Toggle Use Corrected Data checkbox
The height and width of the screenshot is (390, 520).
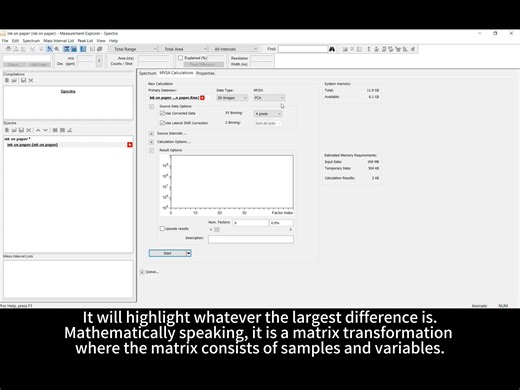tap(162, 113)
